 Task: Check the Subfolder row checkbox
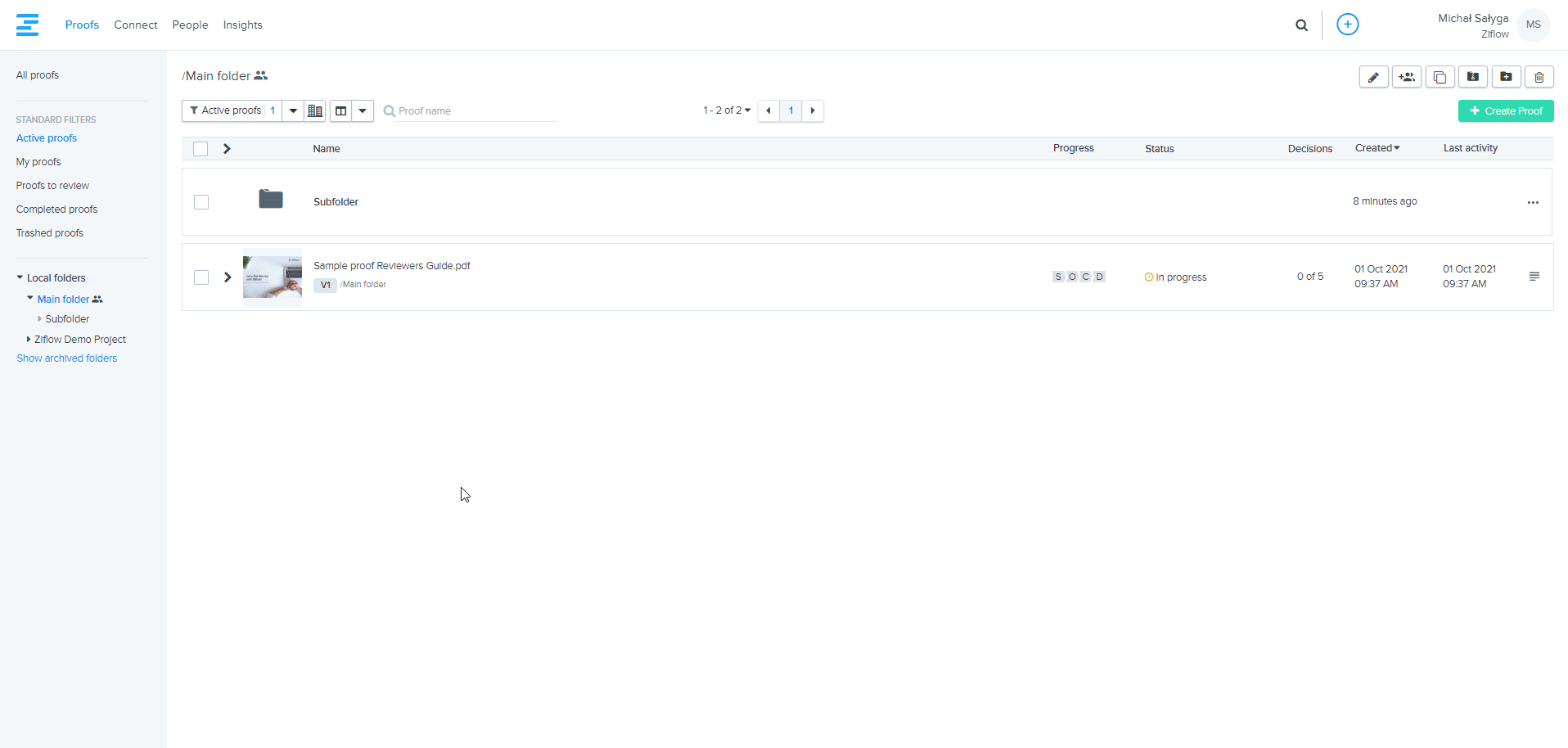point(201,202)
